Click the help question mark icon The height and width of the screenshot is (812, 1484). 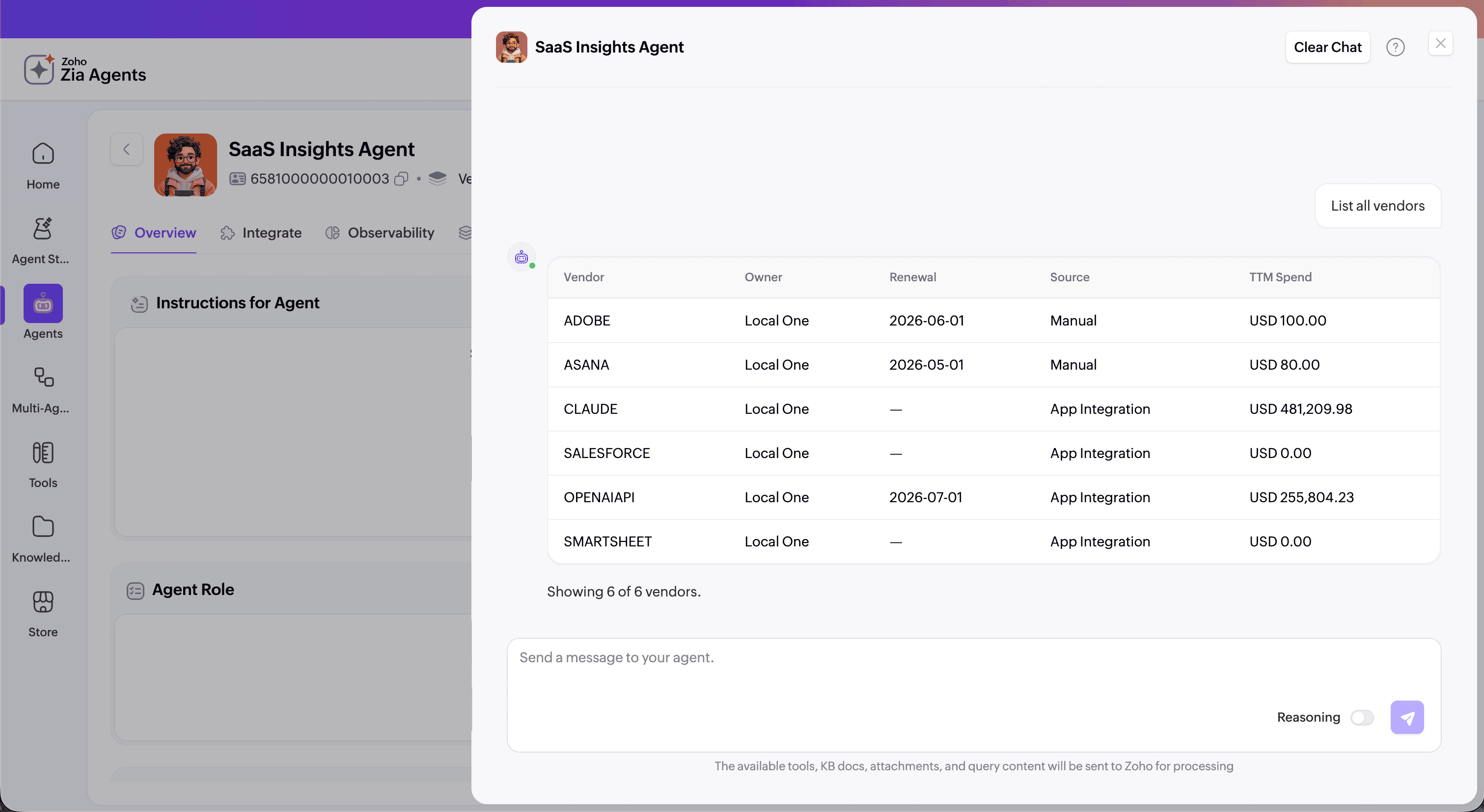pyautogui.click(x=1395, y=47)
